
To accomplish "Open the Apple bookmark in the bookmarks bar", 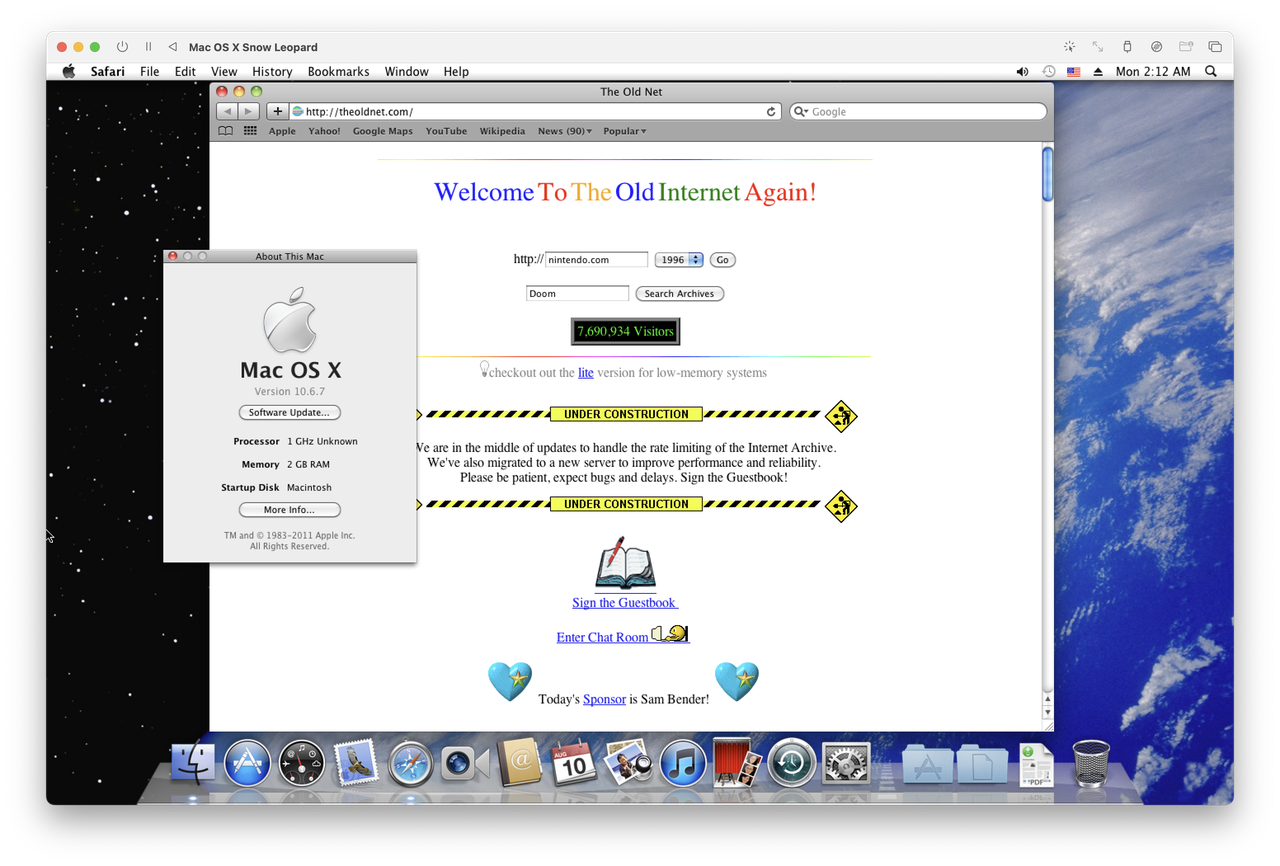I will tap(282, 131).
